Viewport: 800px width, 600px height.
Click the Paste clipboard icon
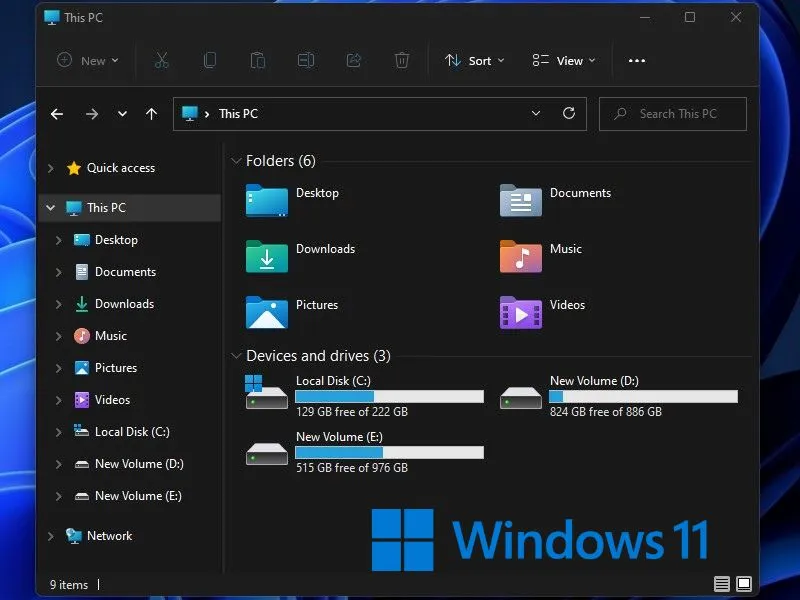click(x=257, y=60)
